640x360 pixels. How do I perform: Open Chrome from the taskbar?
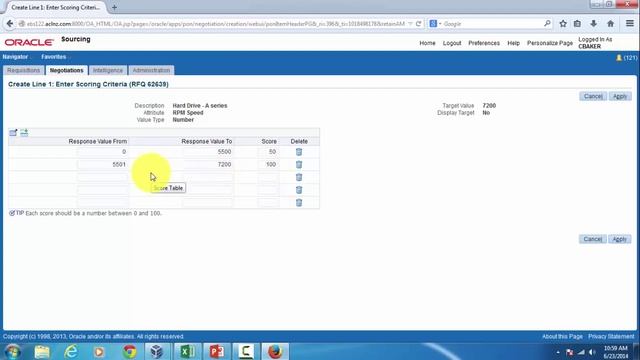pos(129,351)
